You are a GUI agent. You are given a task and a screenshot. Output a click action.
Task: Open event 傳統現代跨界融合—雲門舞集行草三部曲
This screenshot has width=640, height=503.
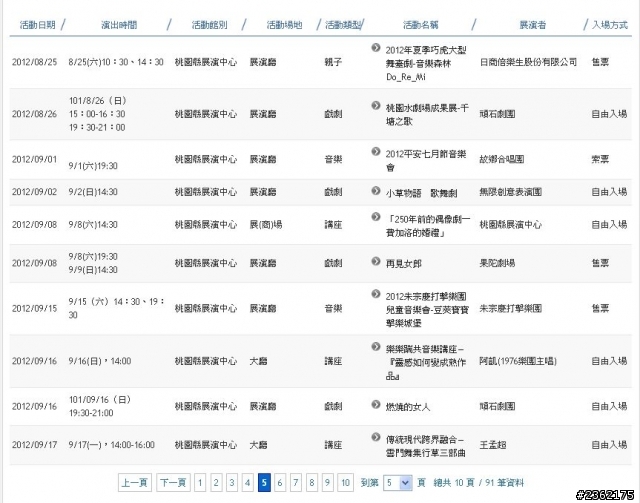point(425,446)
